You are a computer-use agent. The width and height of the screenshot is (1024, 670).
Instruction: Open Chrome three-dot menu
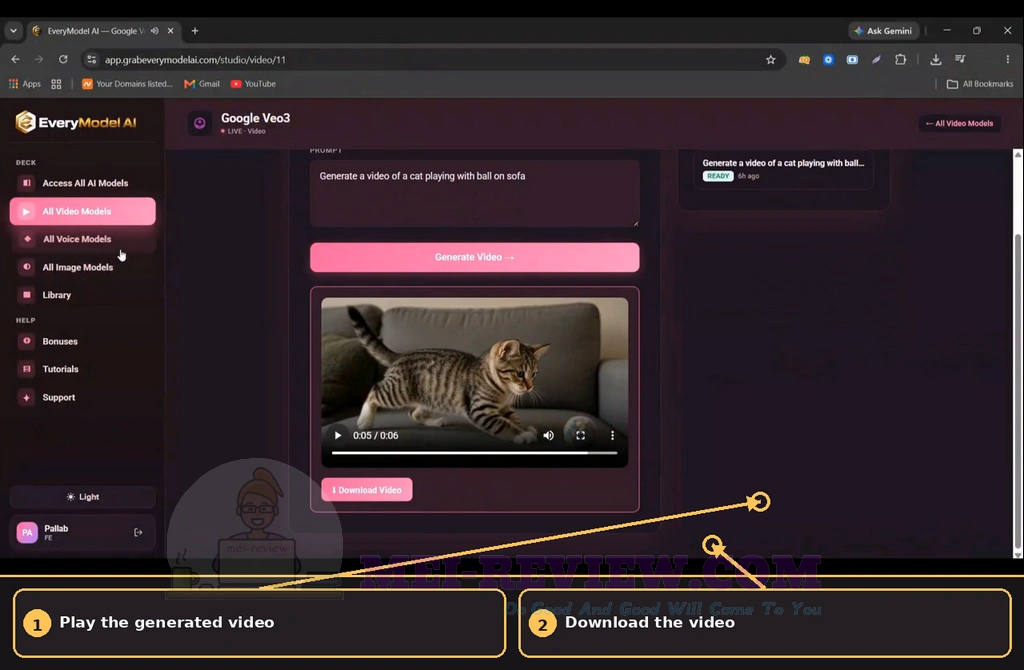1008,59
